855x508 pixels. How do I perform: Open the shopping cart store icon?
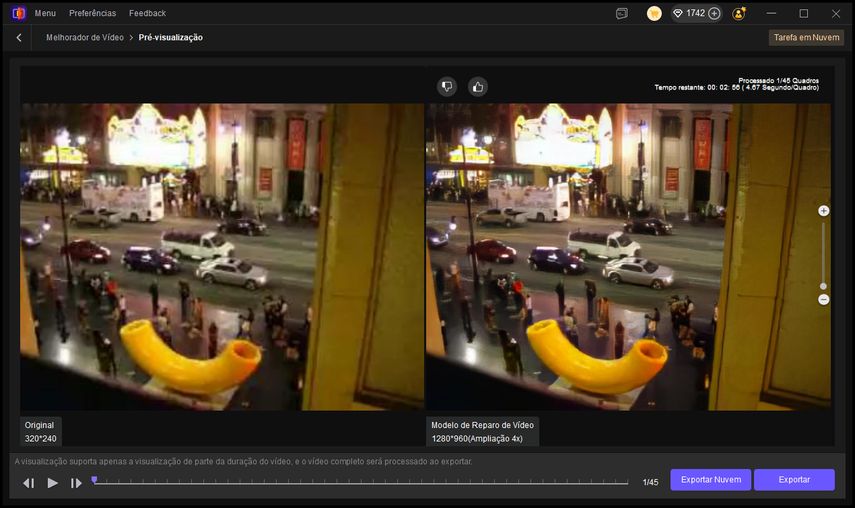(x=654, y=13)
